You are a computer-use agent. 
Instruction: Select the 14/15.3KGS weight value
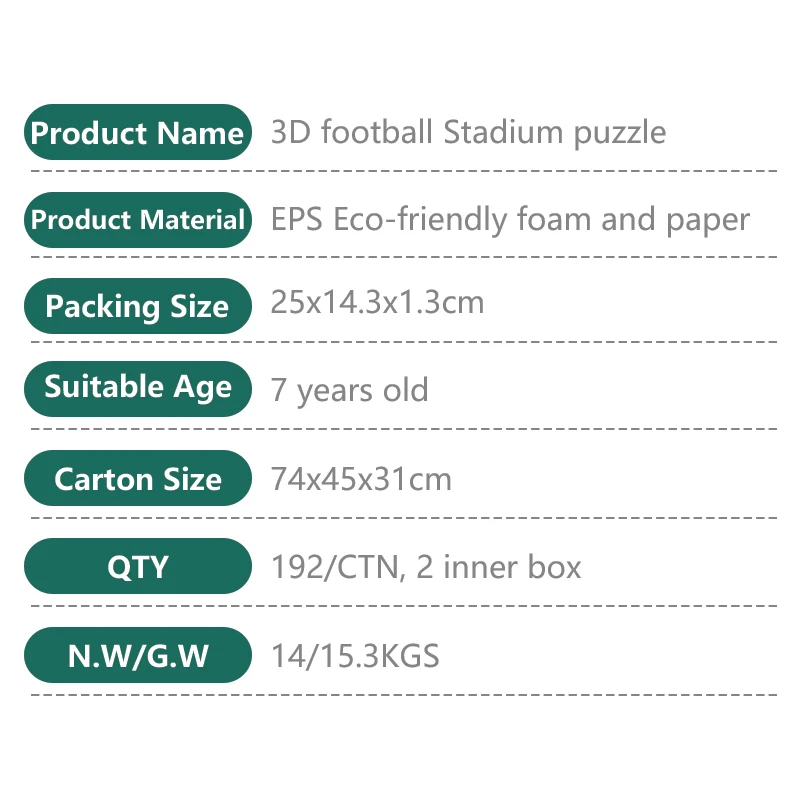pos(355,656)
